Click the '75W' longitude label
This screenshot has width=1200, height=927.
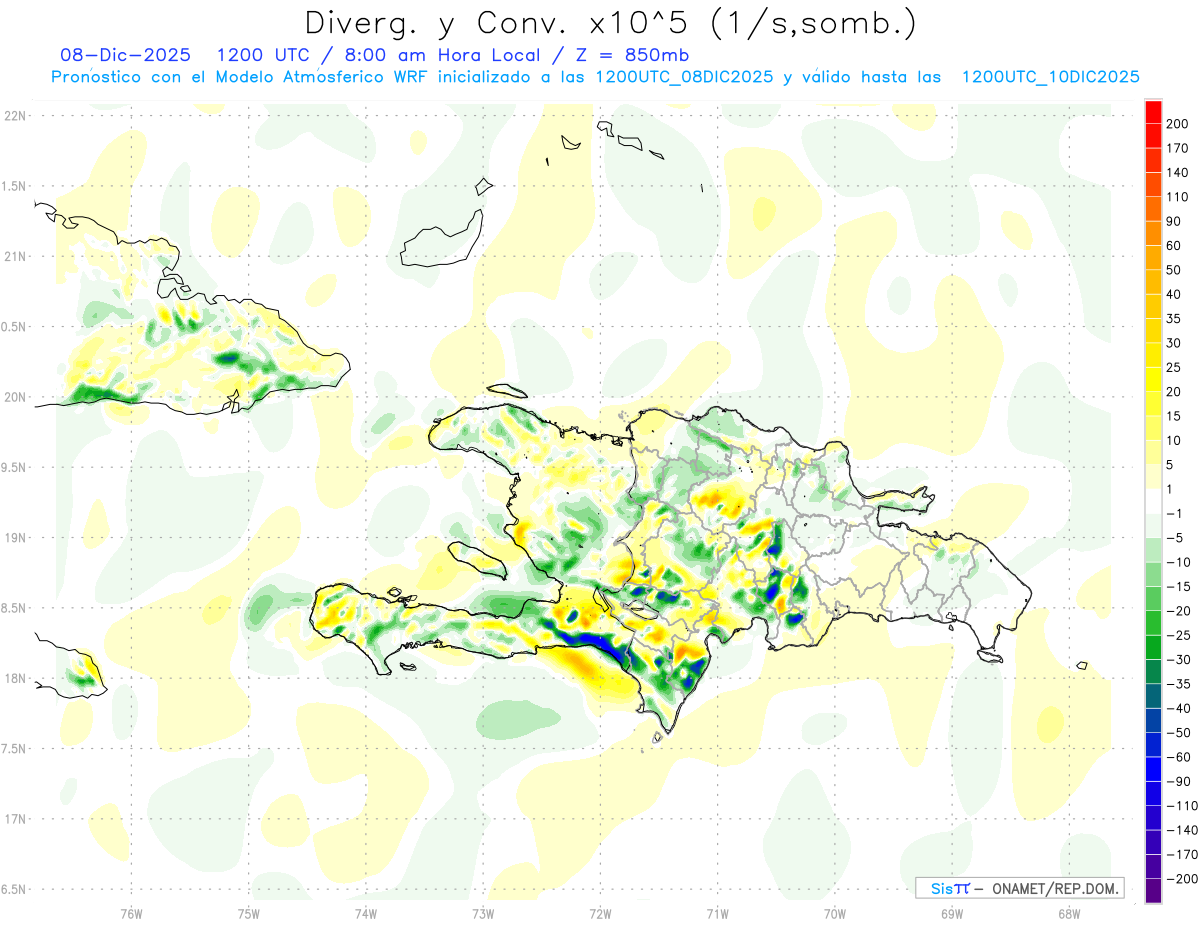click(249, 913)
